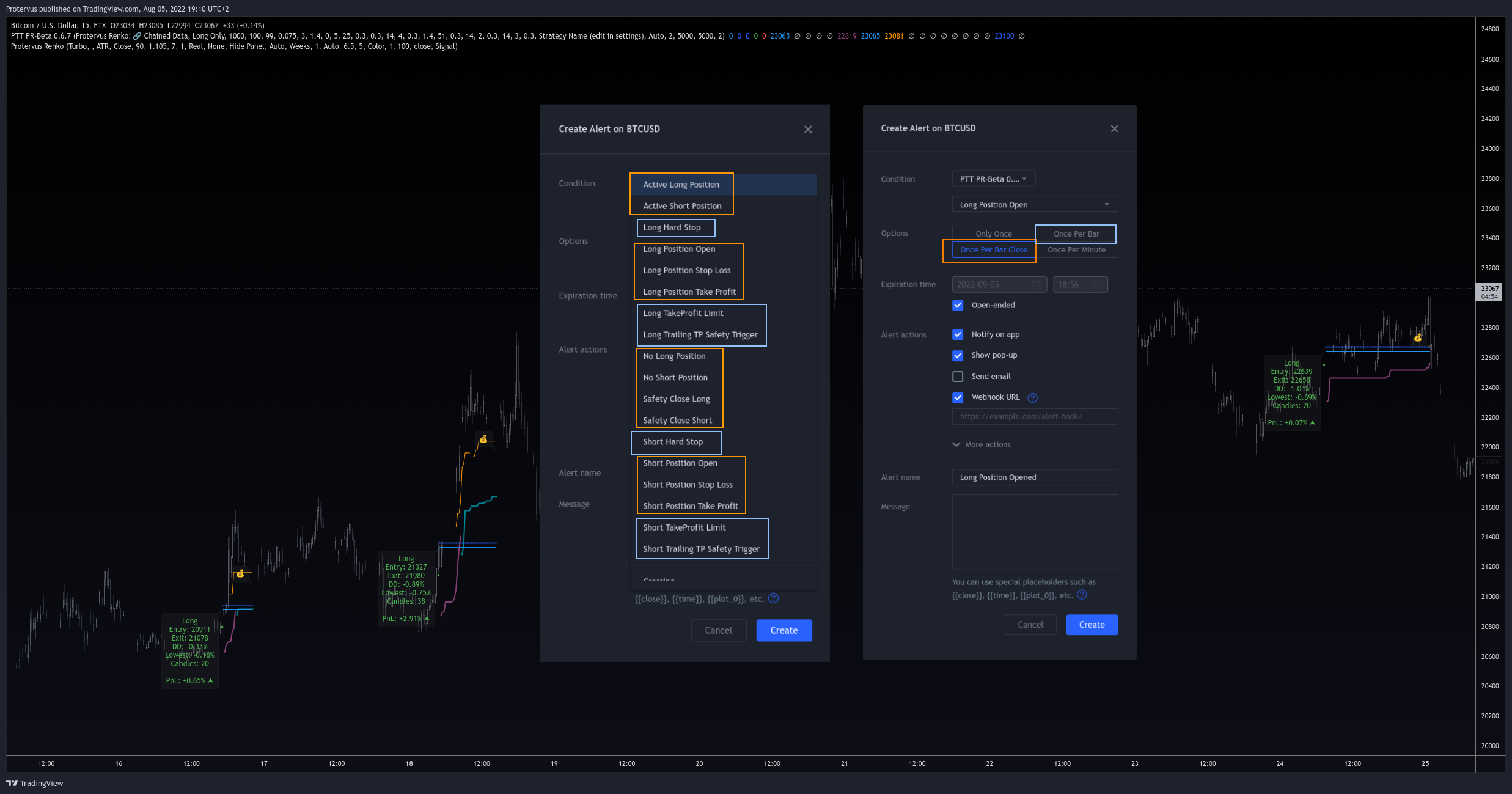Open placeholders help icon in right dialog
The image size is (1512, 794).
click(1082, 595)
